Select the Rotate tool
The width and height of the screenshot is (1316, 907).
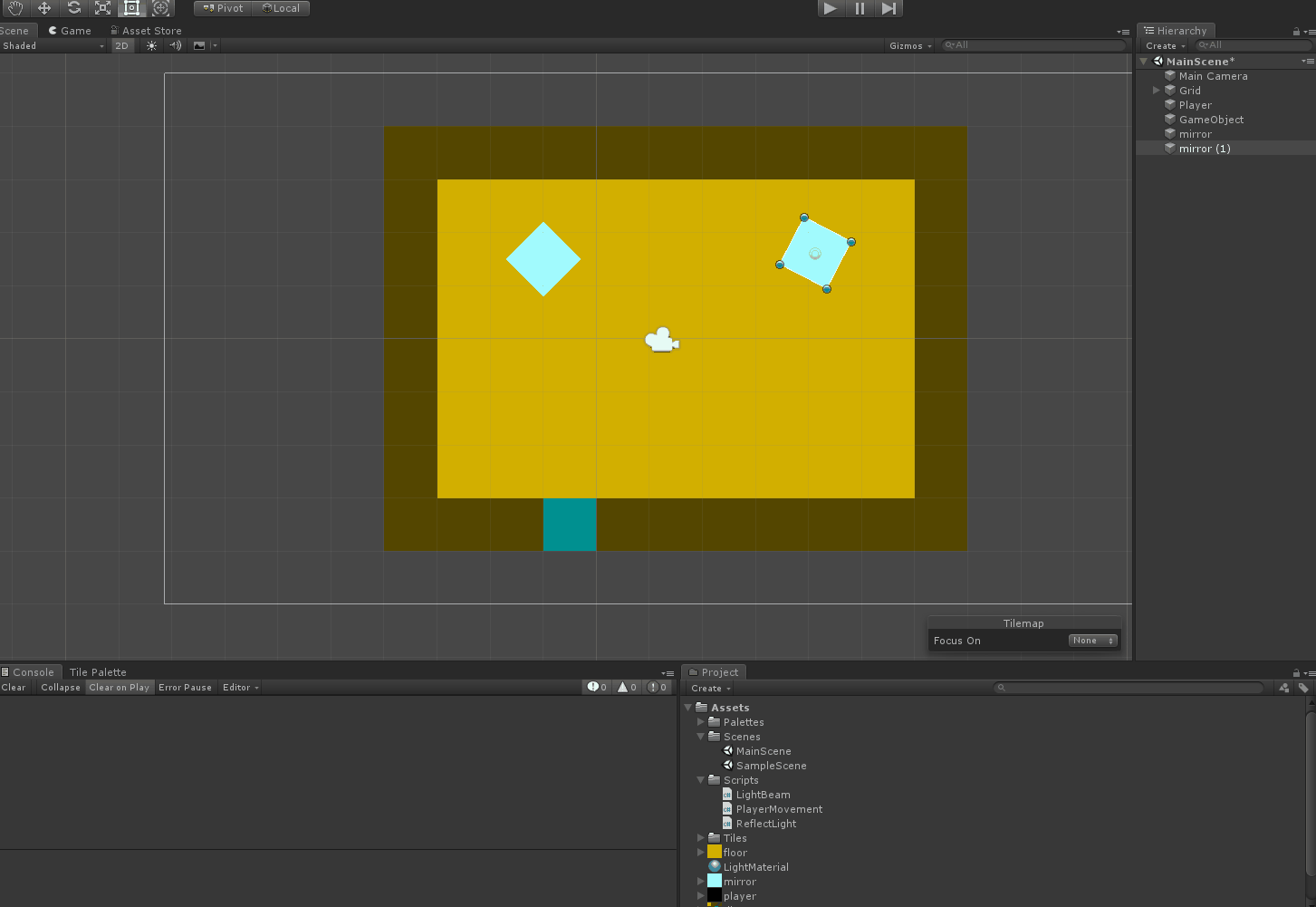[x=73, y=8]
